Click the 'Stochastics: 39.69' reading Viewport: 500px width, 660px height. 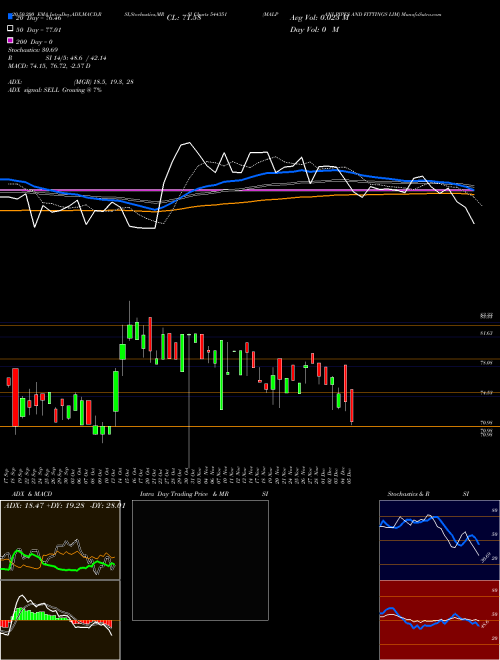tap(32, 50)
